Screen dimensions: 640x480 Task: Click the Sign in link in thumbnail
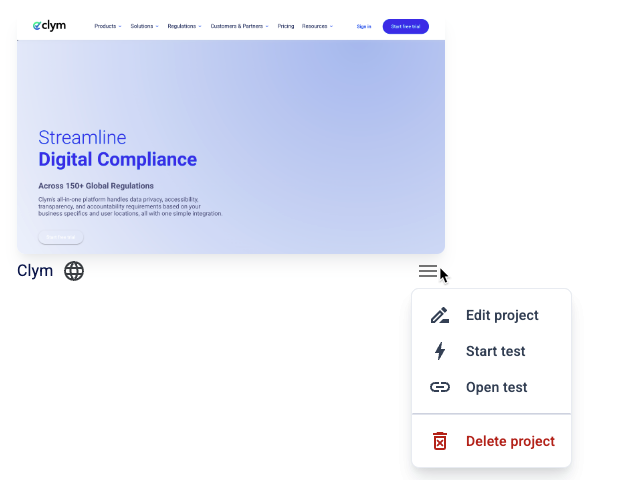point(364,27)
